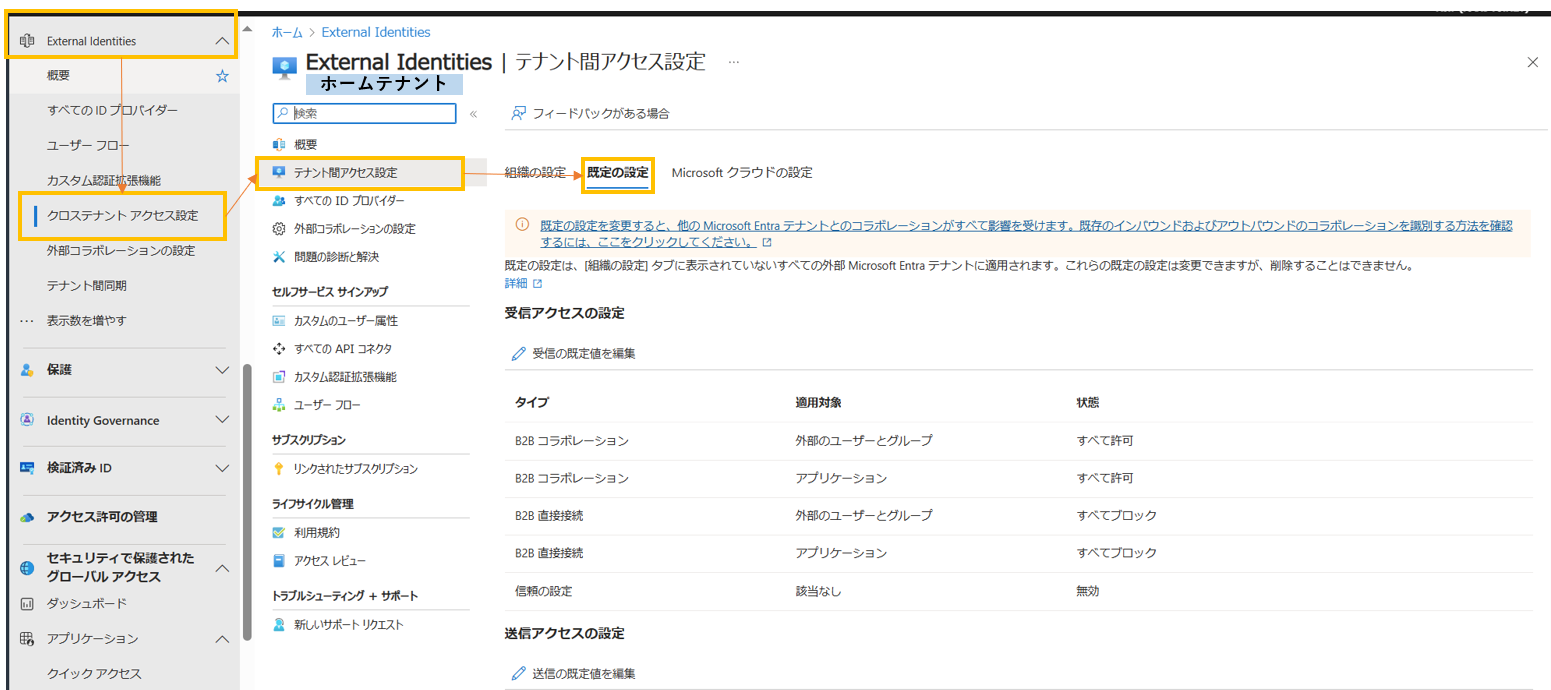
Task: Switch to the 組織の設定 tab
Action: pyautogui.click(x=535, y=172)
